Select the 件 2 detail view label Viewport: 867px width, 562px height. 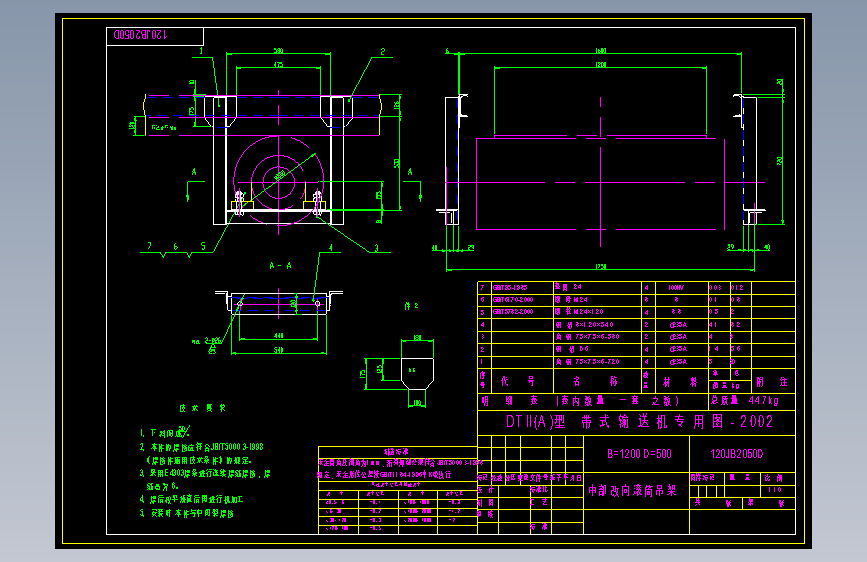411,306
